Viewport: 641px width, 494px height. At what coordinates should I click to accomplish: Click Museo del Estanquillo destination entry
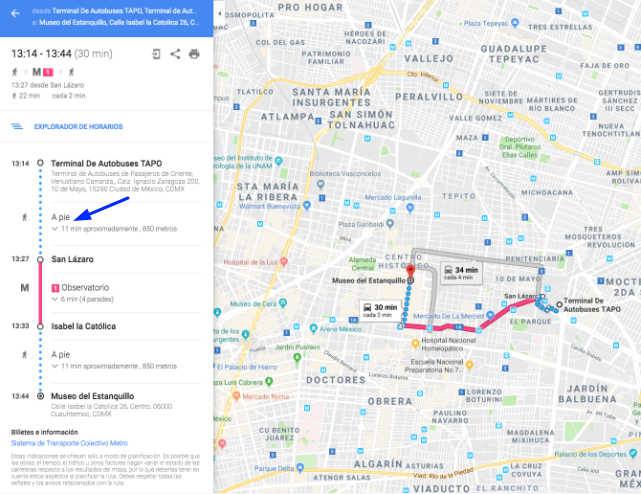(92, 396)
